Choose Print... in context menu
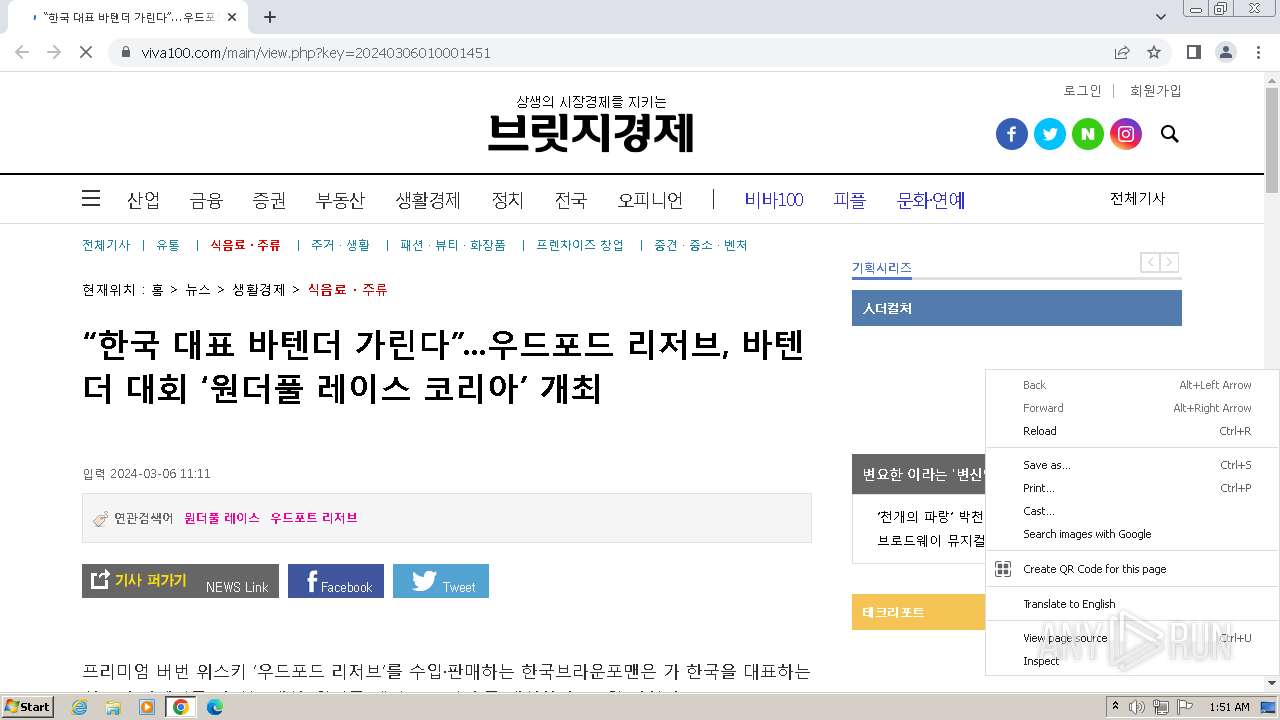Viewport: 1280px width, 720px height. click(1132, 488)
